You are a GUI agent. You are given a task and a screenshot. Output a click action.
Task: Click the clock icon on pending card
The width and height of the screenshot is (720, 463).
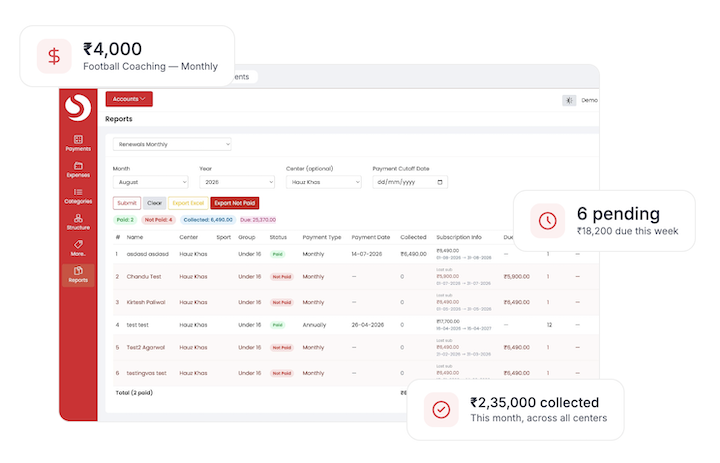pos(547,220)
